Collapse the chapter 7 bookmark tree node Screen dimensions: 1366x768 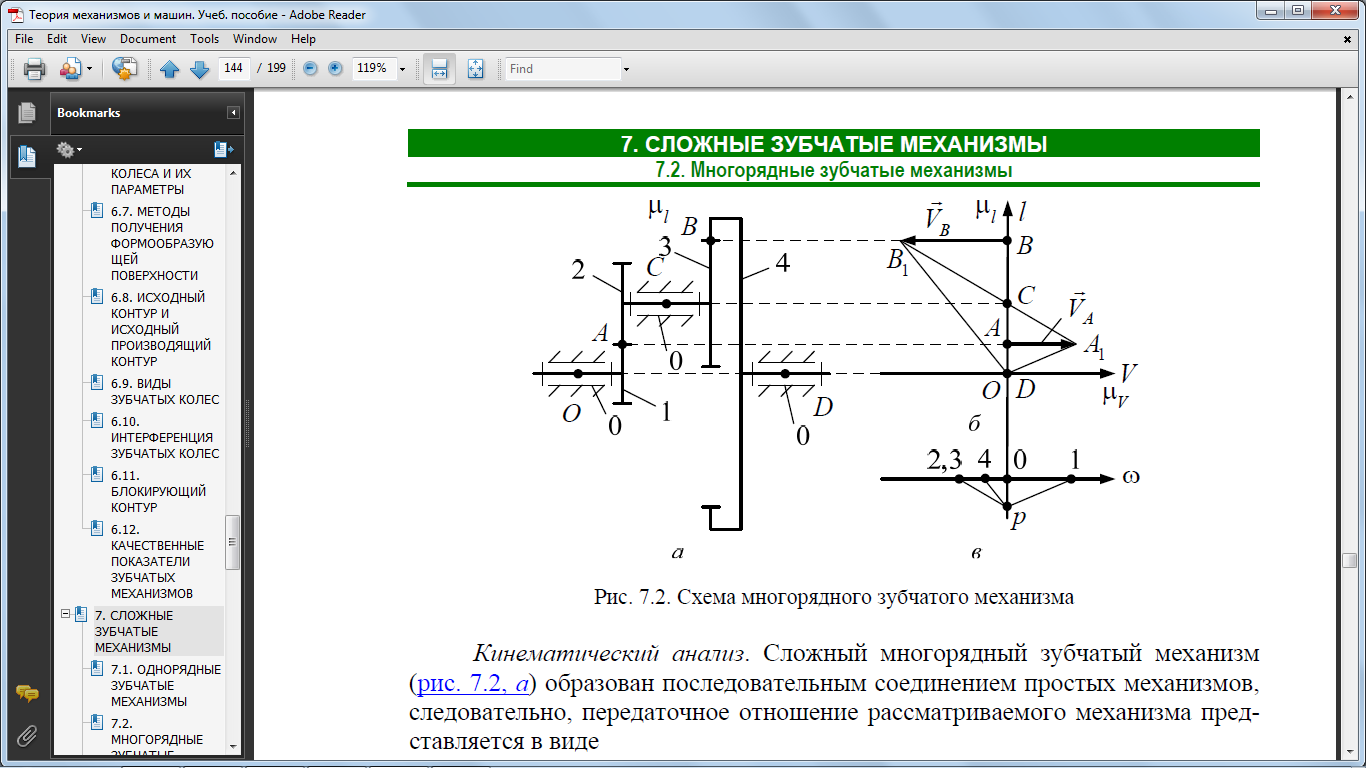pos(64,614)
